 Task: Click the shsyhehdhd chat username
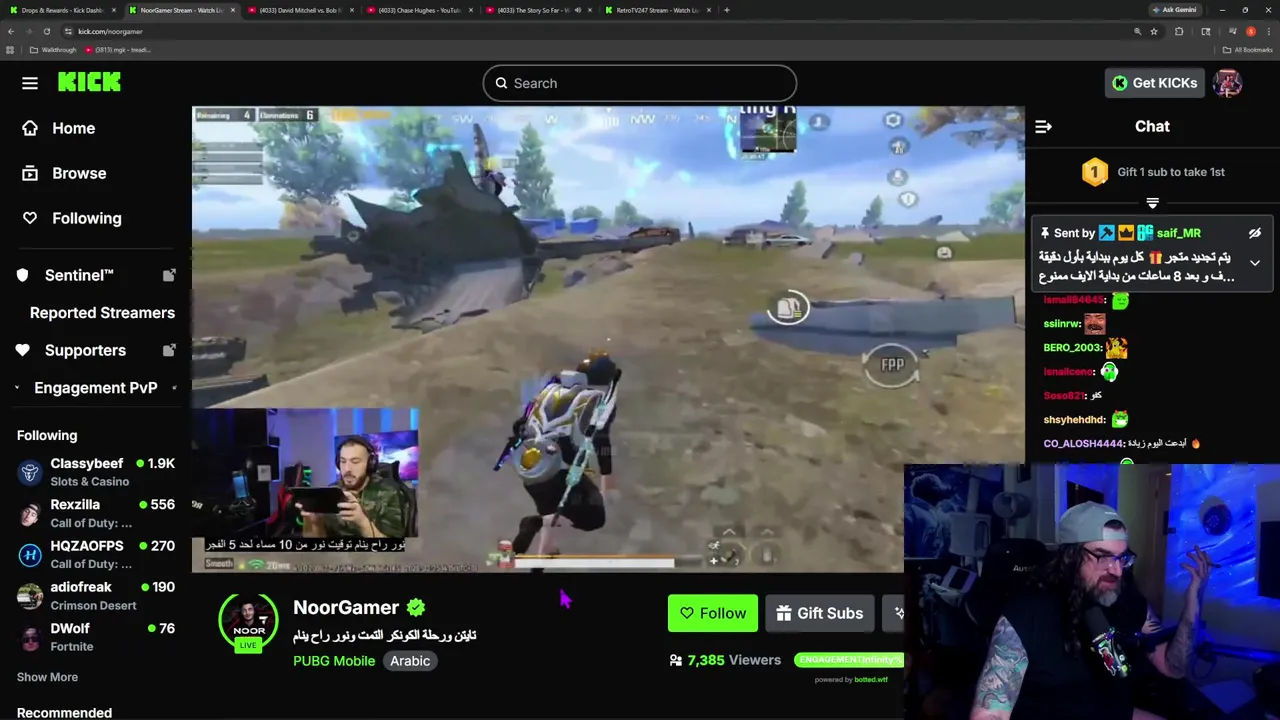pyautogui.click(x=1074, y=420)
